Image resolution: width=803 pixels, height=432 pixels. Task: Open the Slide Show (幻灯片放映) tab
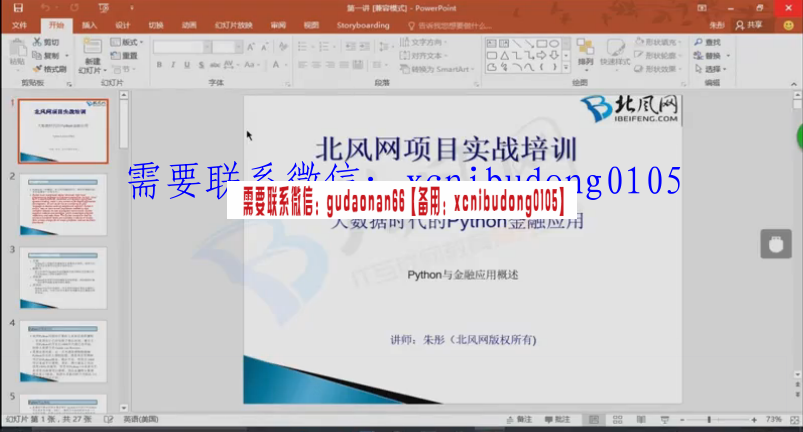[234, 25]
